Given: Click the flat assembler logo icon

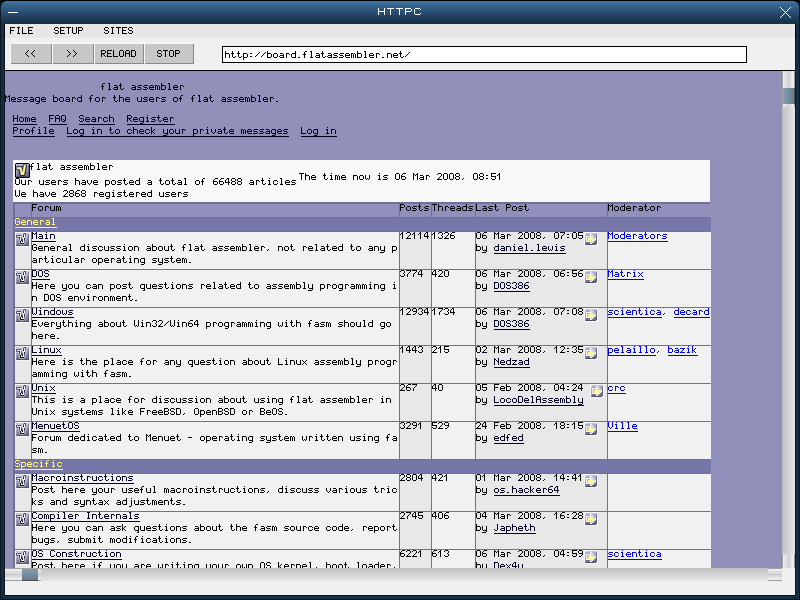Looking at the screenshot, I should (22, 170).
